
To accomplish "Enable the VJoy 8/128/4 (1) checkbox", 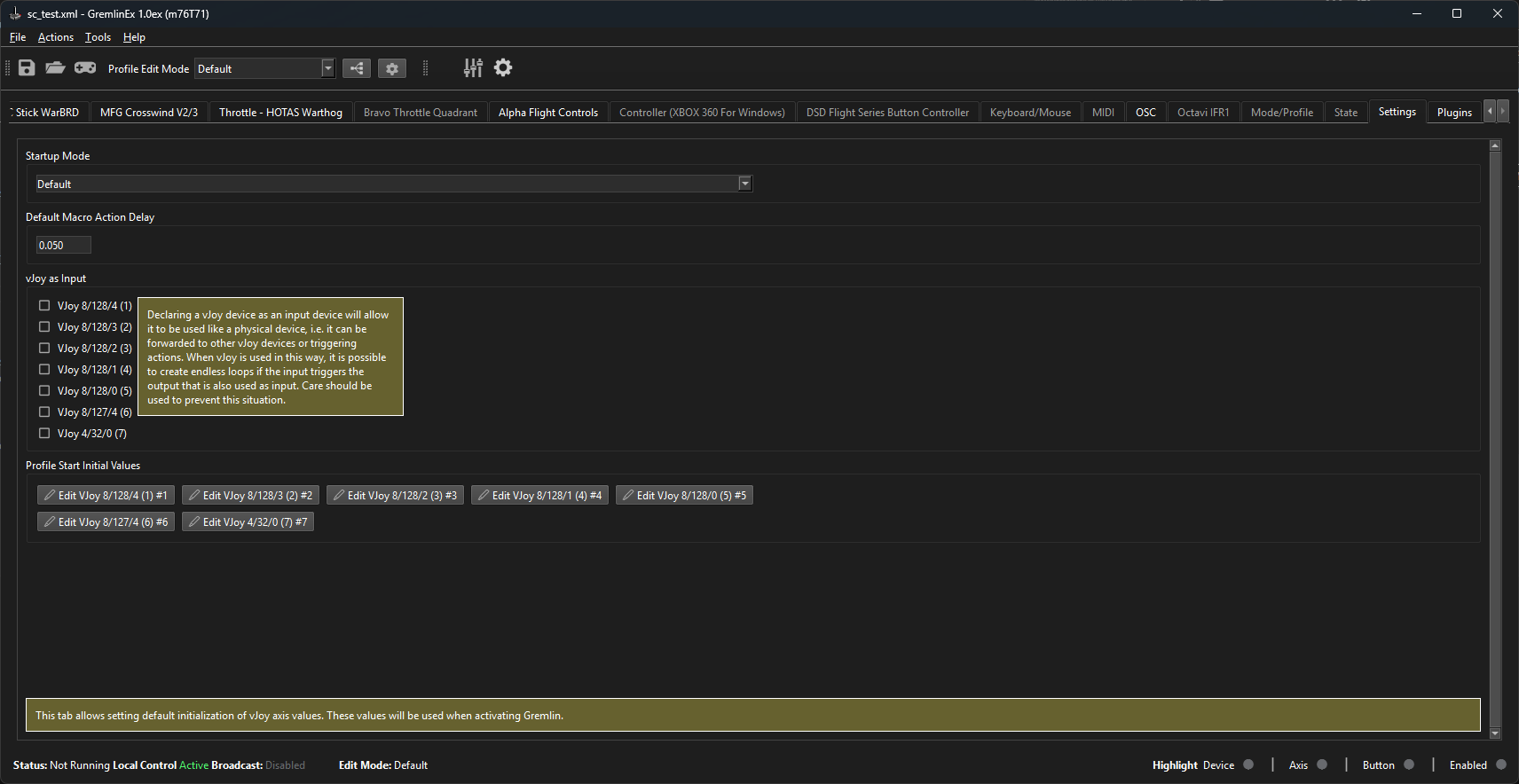I will [44, 305].
